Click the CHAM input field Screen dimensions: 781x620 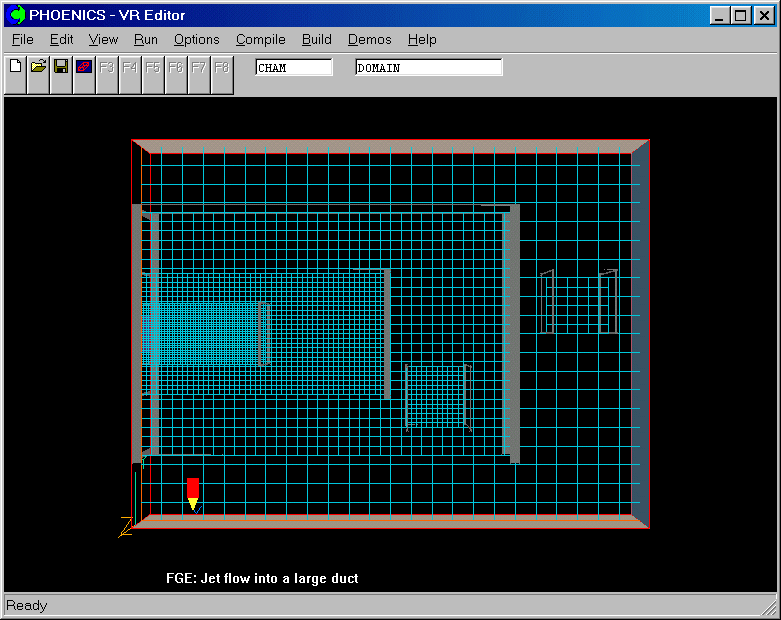[x=294, y=67]
